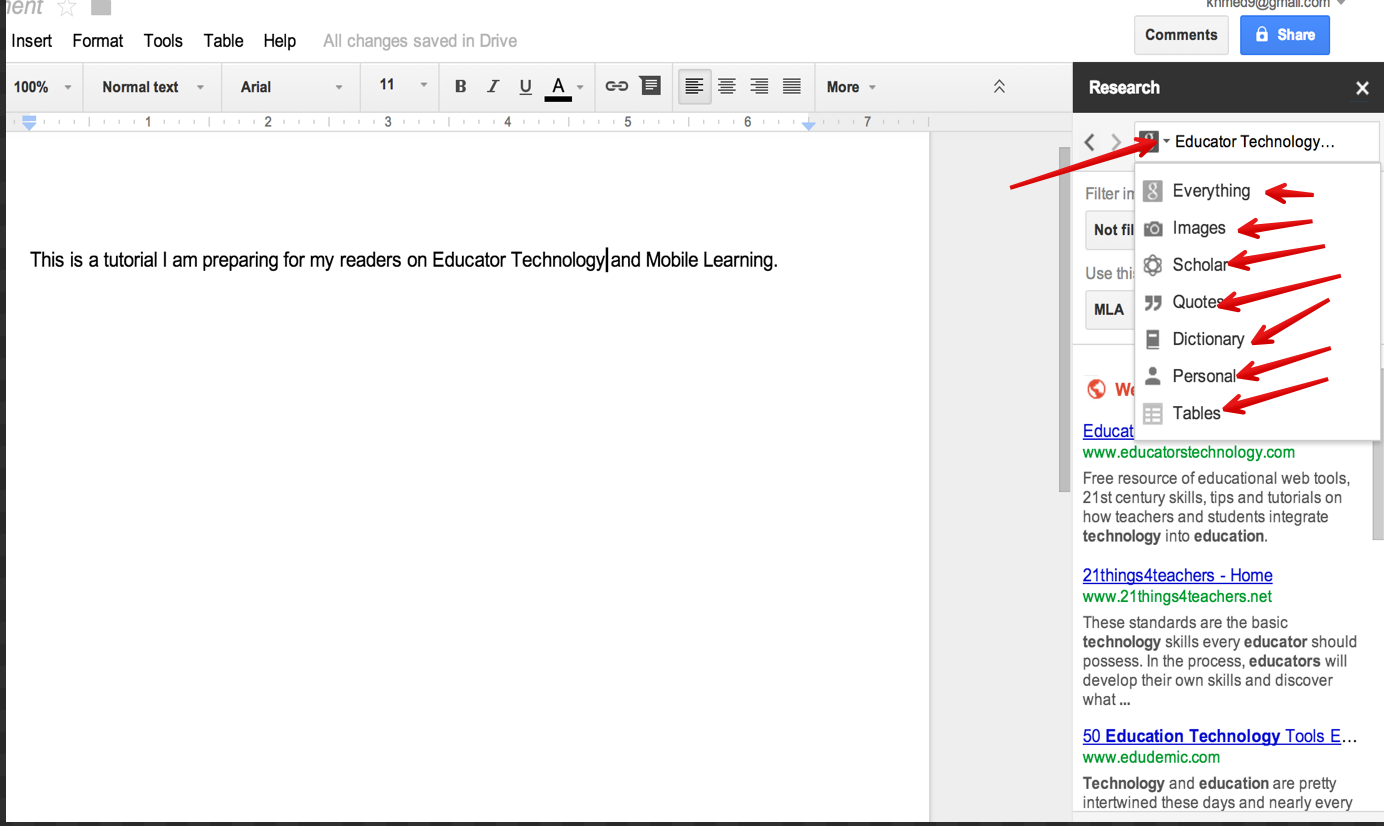Viewport: 1384px width, 826px height.
Task: Select left alignment
Action: (x=694, y=87)
